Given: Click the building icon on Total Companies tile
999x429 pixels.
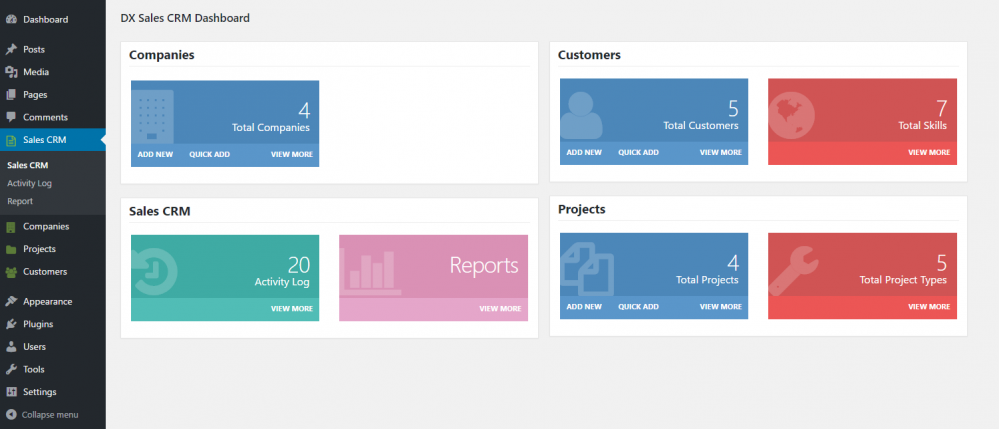Looking at the screenshot, I should (x=154, y=116).
